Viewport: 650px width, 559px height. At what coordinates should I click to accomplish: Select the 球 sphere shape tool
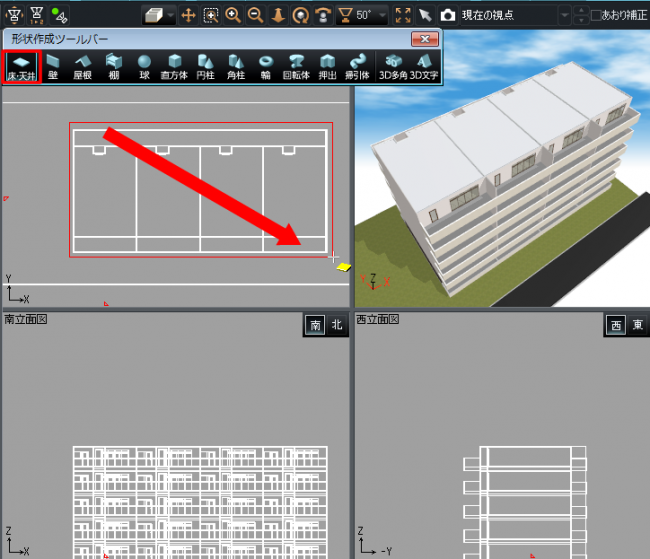coord(144,67)
